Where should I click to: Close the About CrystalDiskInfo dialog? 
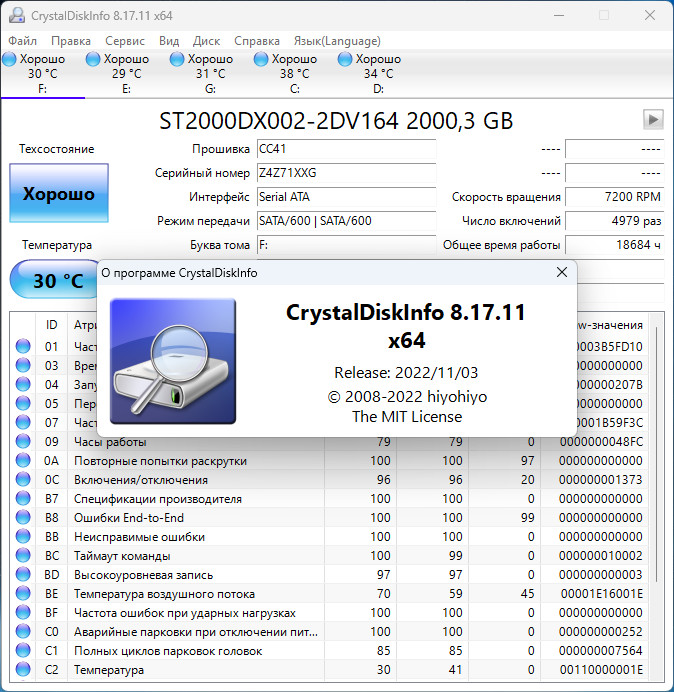pos(562,272)
